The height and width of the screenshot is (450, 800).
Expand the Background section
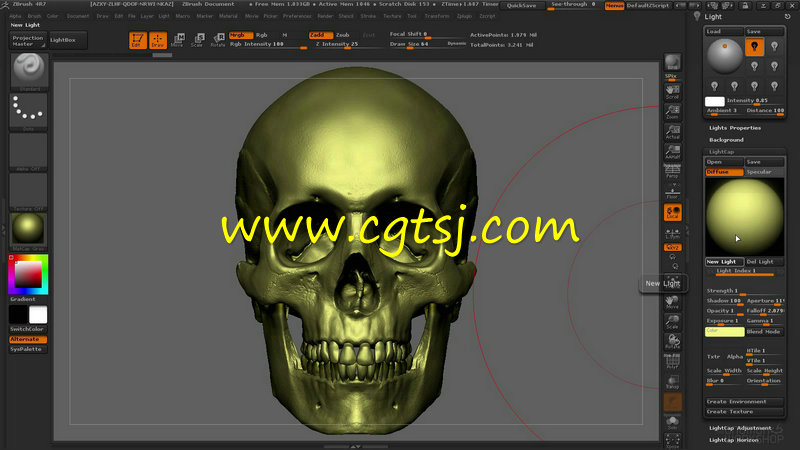click(726, 140)
